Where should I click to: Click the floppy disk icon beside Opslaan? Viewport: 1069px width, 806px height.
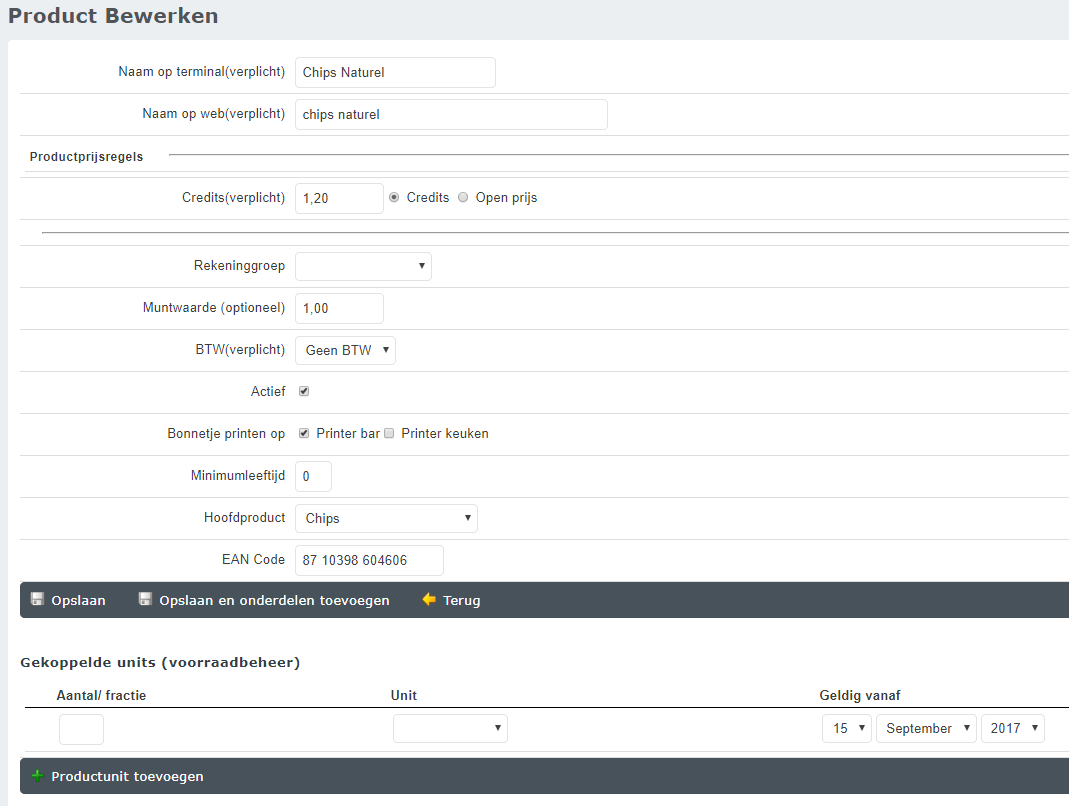click(37, 600)
